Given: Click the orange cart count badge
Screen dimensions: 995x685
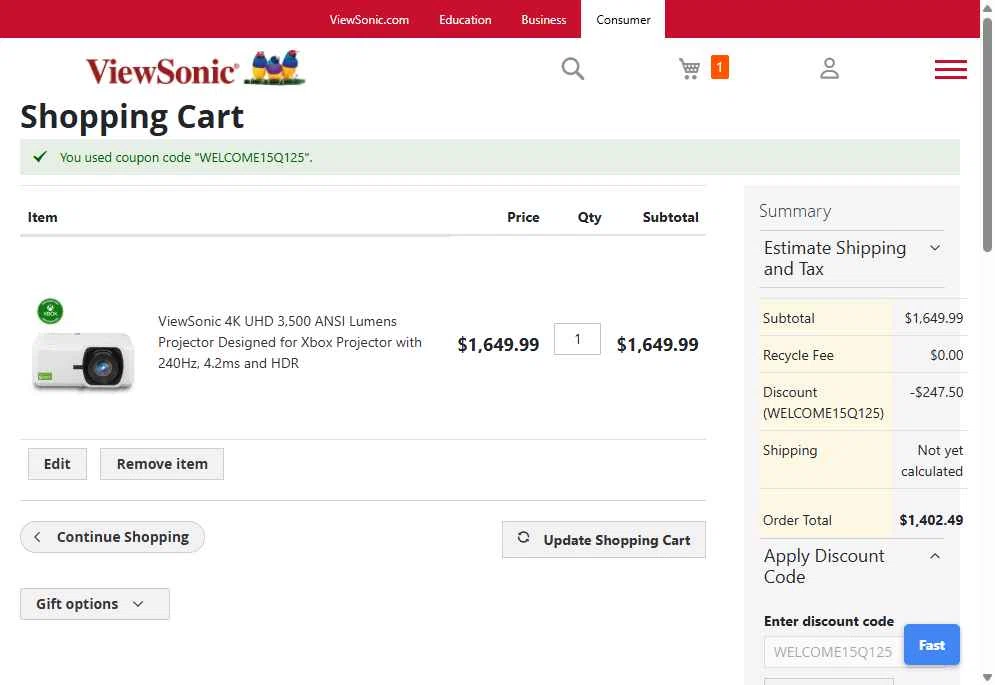Looking at the screenshot, I should [x=720, y=67].
